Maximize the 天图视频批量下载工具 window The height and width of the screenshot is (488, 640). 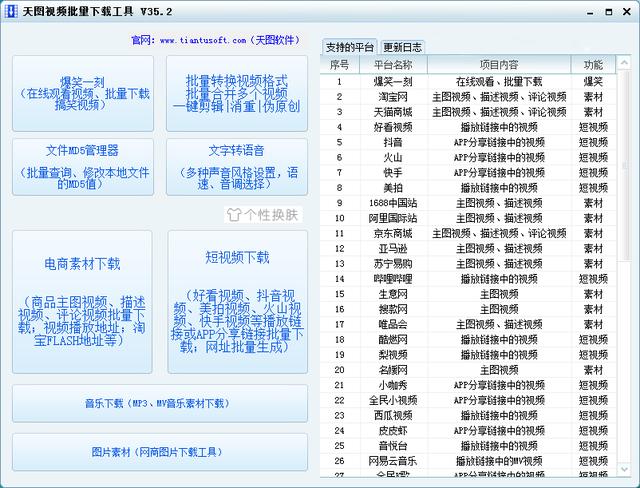[x=609, y=12]
